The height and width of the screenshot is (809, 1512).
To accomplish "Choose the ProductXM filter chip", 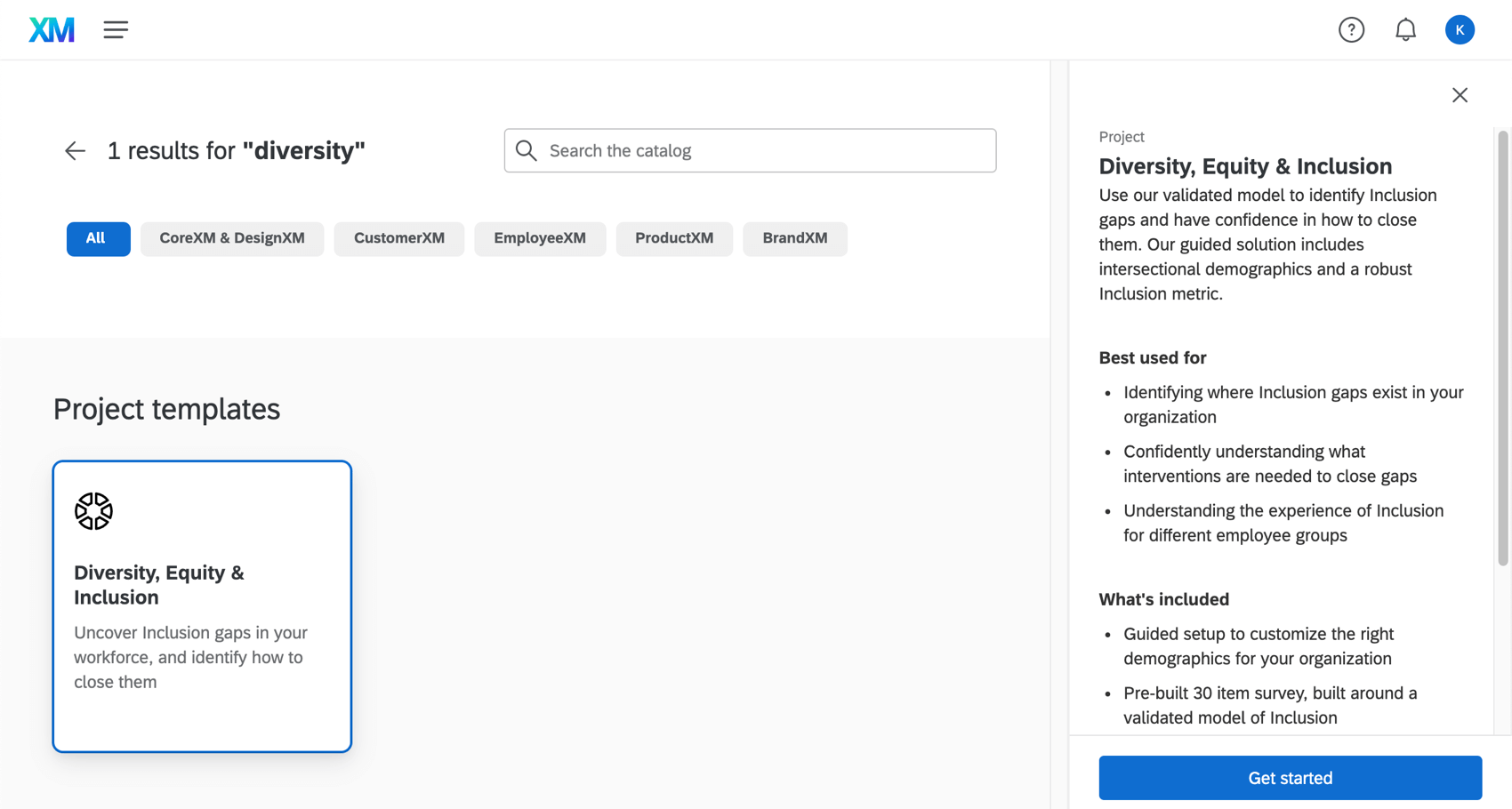I will tap(674, 238).
